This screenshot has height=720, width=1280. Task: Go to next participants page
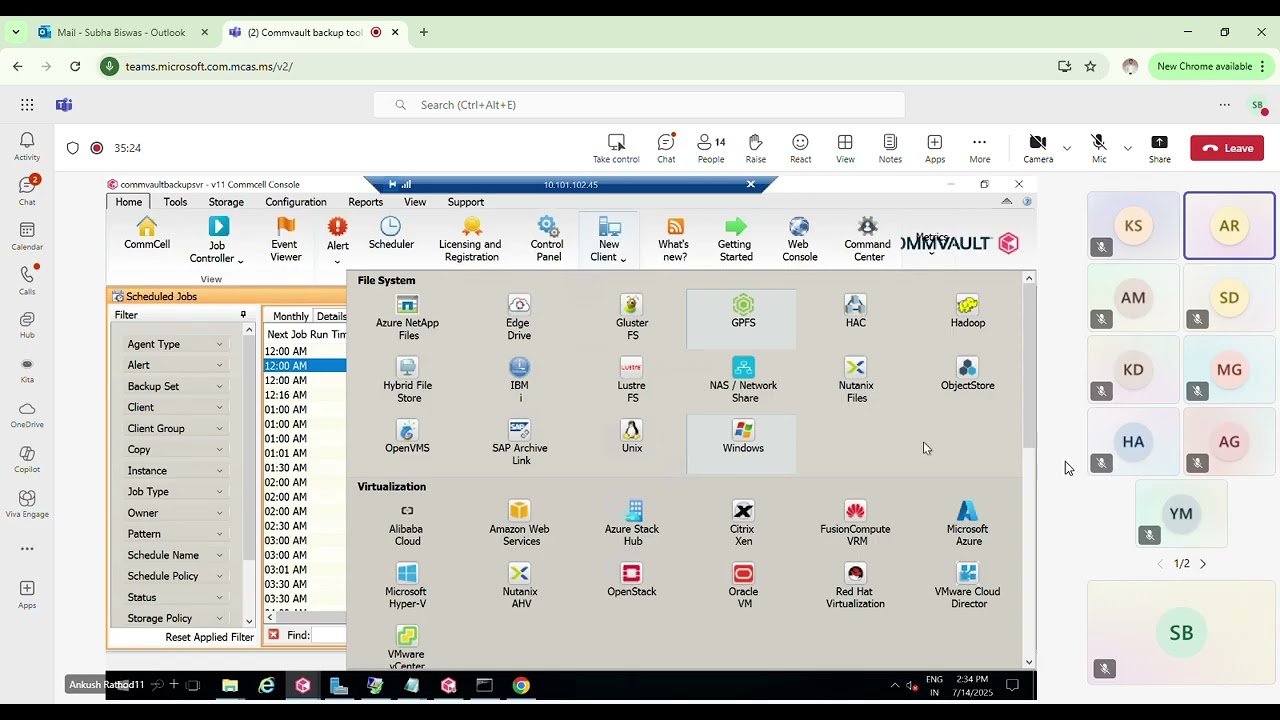pyautogui.click(x=1203, y=564)
